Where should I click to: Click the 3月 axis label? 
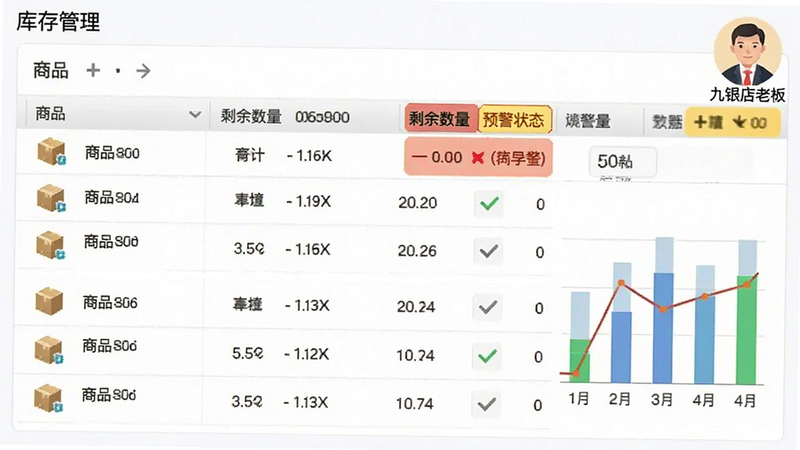[x=662, y=399]
